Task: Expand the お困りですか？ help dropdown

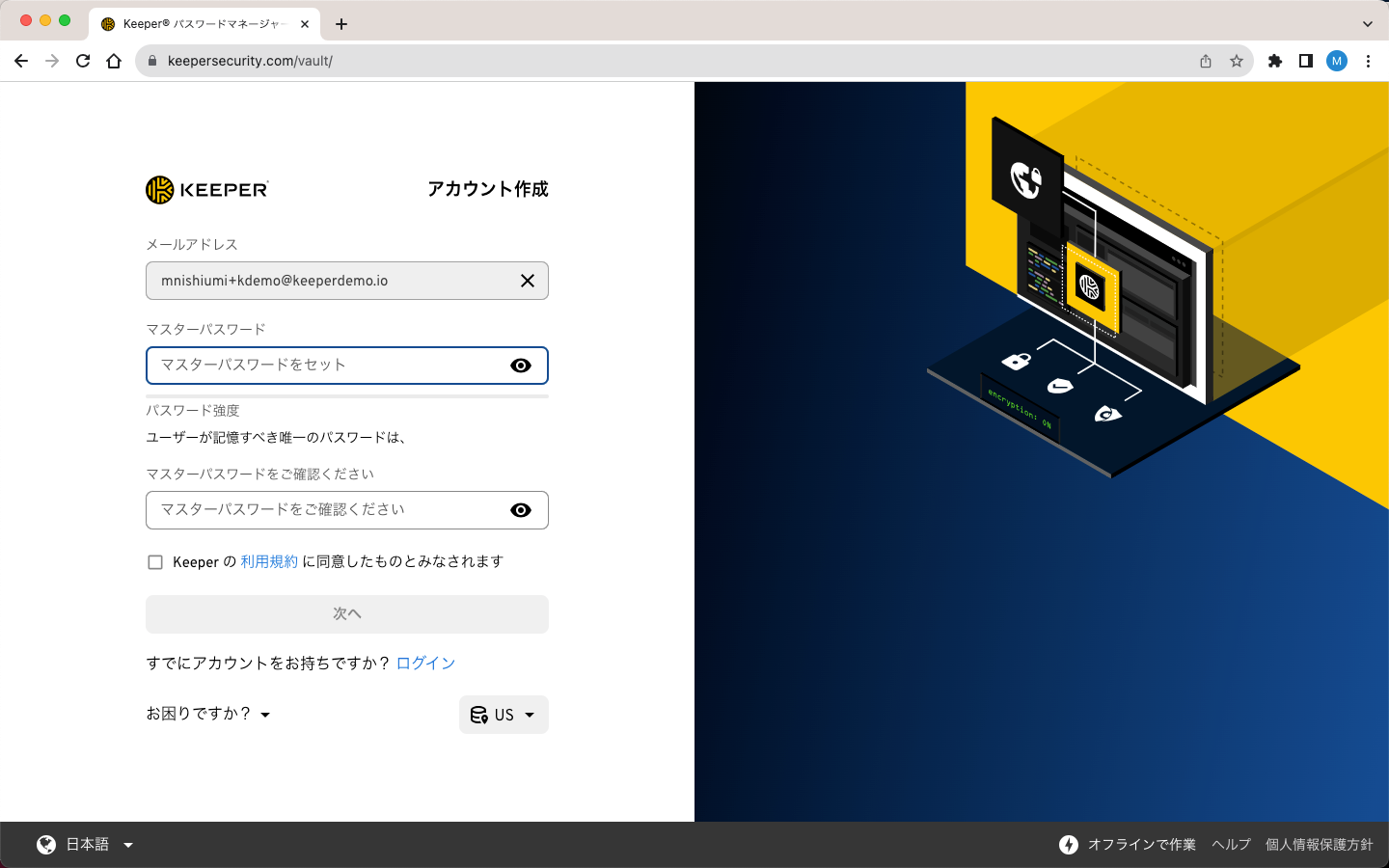Action: pyautogui.click(x=208, y=714)
